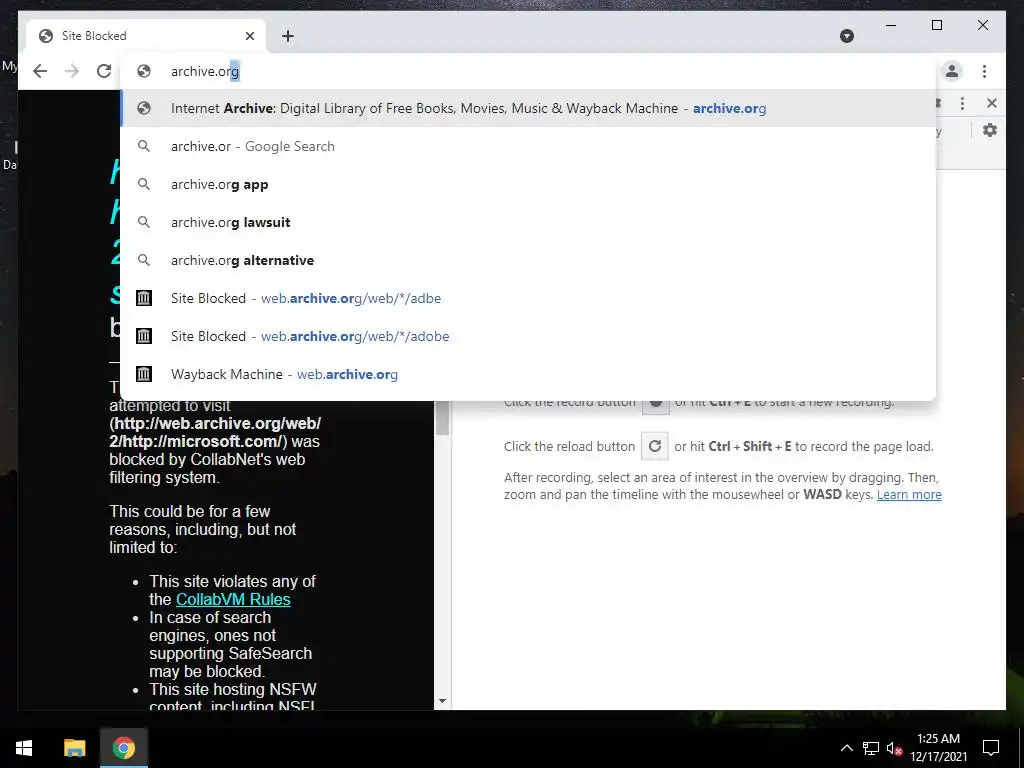Click page scrollbar down arrow

[x=442, y=701]
